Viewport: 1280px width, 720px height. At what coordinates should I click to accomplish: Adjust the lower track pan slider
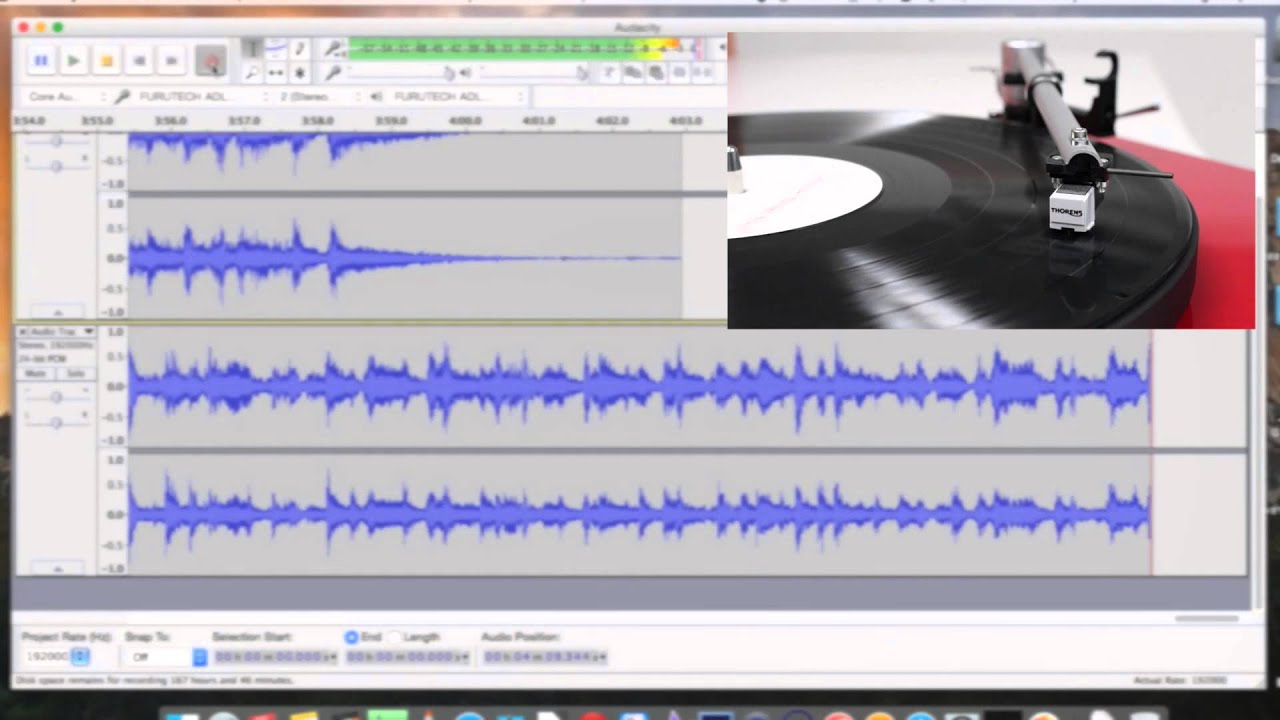point(56,421)
